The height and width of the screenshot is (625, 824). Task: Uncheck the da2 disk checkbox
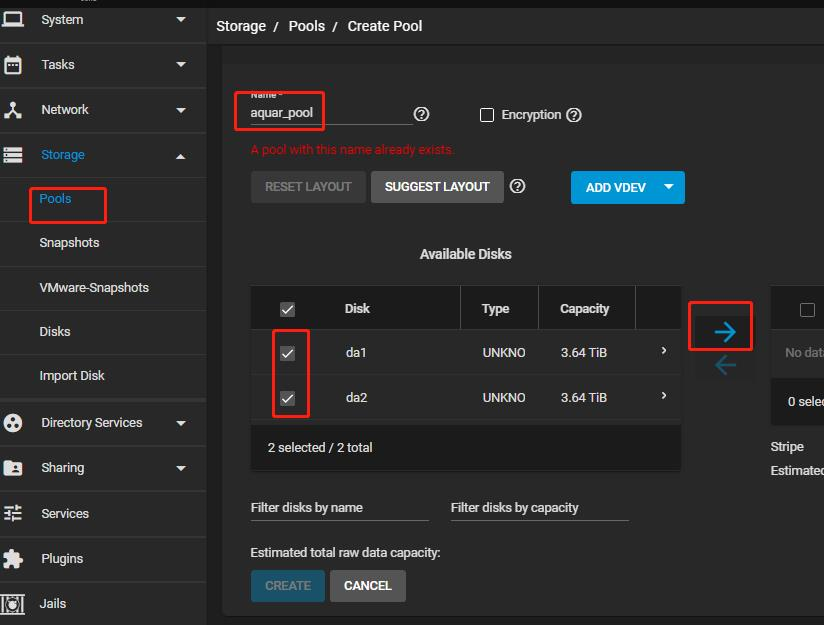coord(288,398)
